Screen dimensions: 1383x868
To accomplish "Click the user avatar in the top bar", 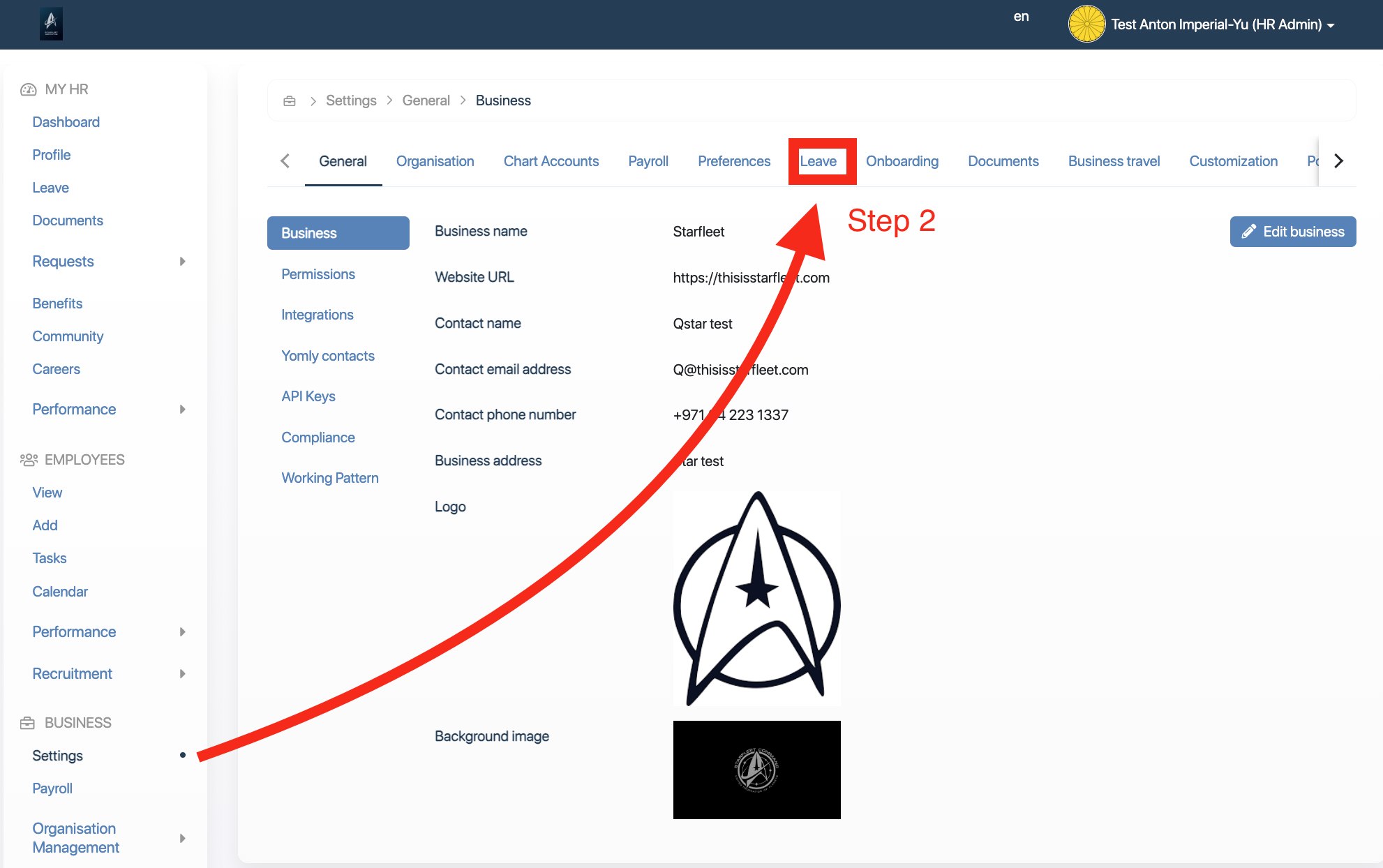I will [1086, 24].
